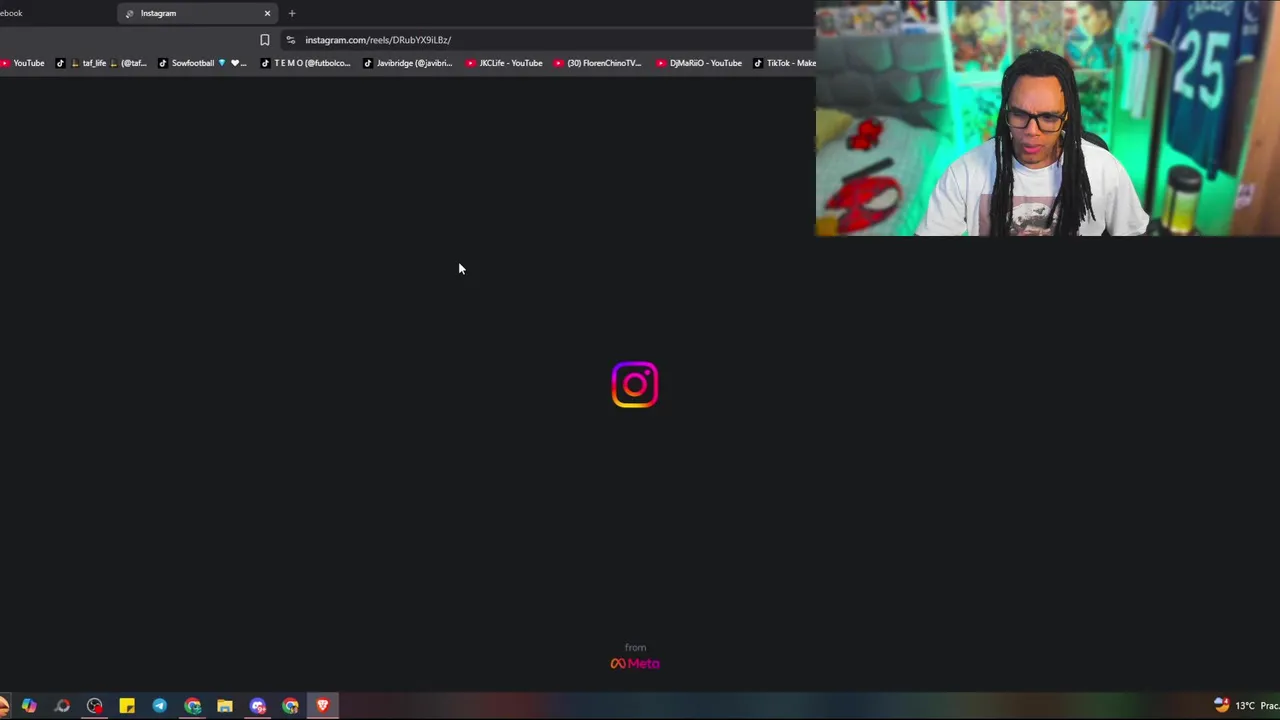Open the DjMaRiiO - YouTube bookmark

click(699, 63)
